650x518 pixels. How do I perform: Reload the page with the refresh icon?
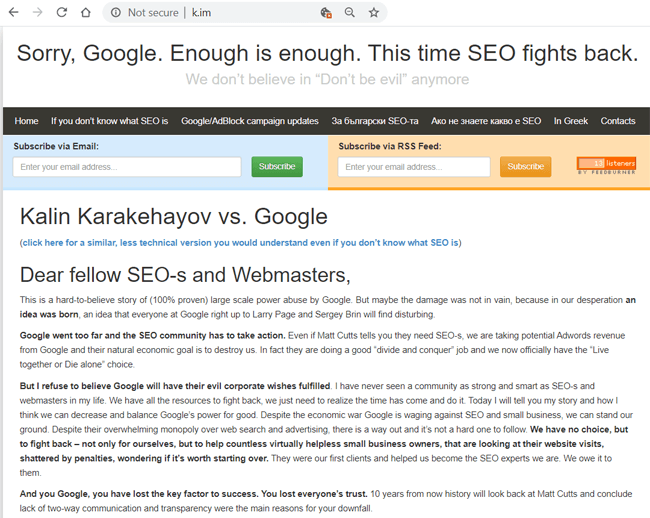[x=62, y=12]
